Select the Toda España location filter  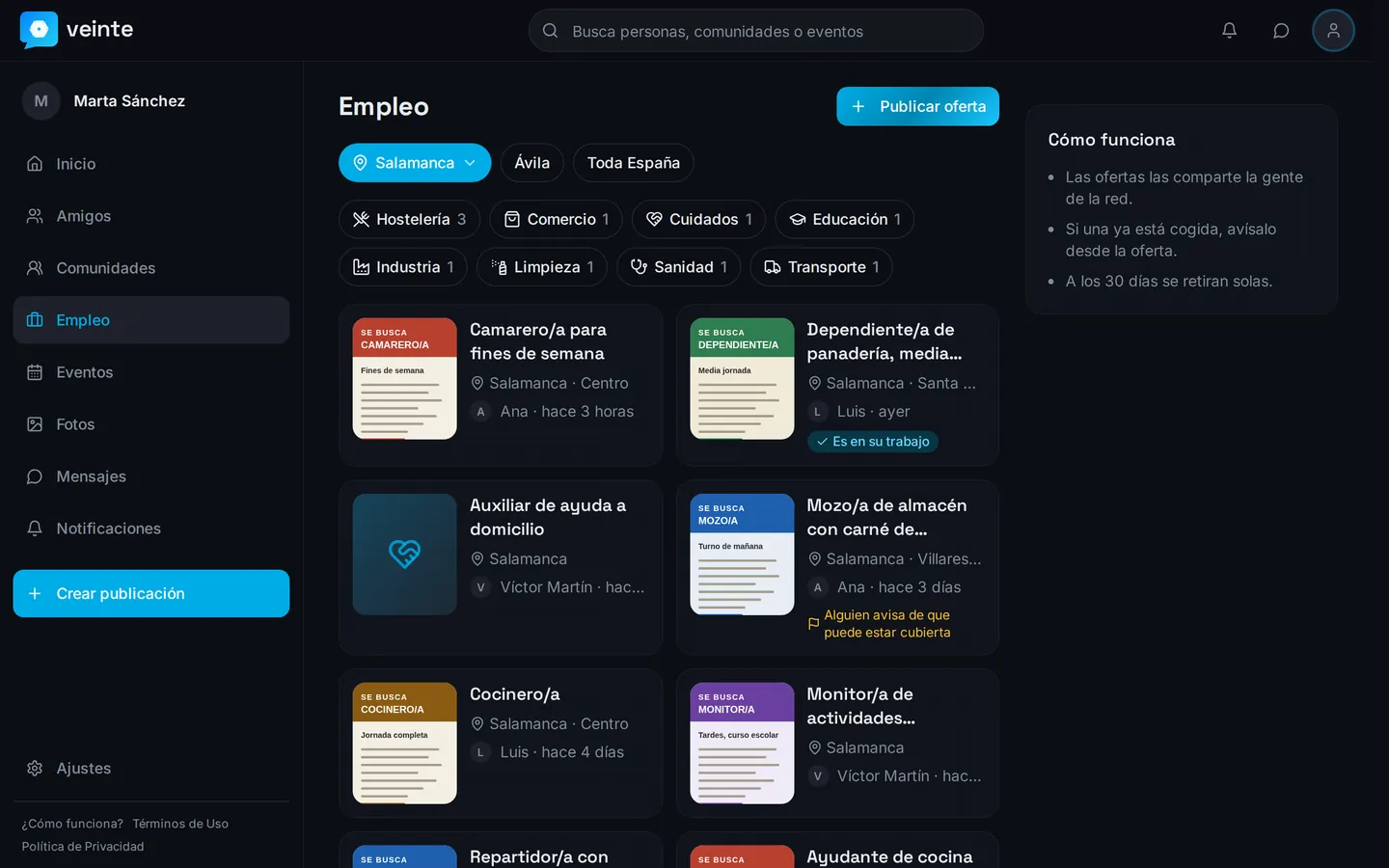pyautogui.click(x=634, y=163)
